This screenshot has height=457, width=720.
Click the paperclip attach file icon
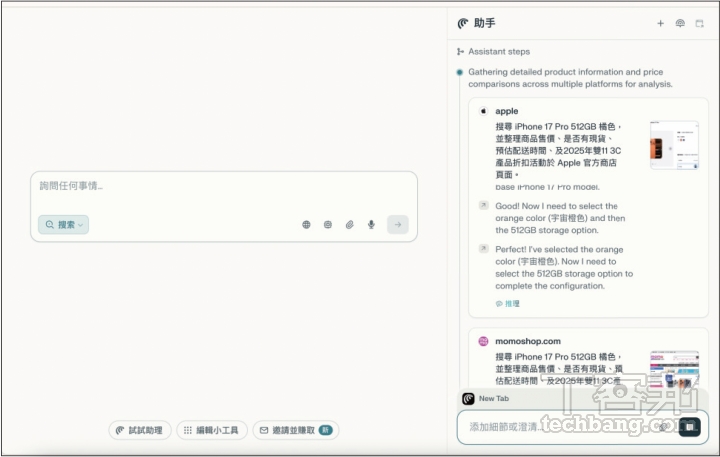pyautogui.click(x=349, y=225)
